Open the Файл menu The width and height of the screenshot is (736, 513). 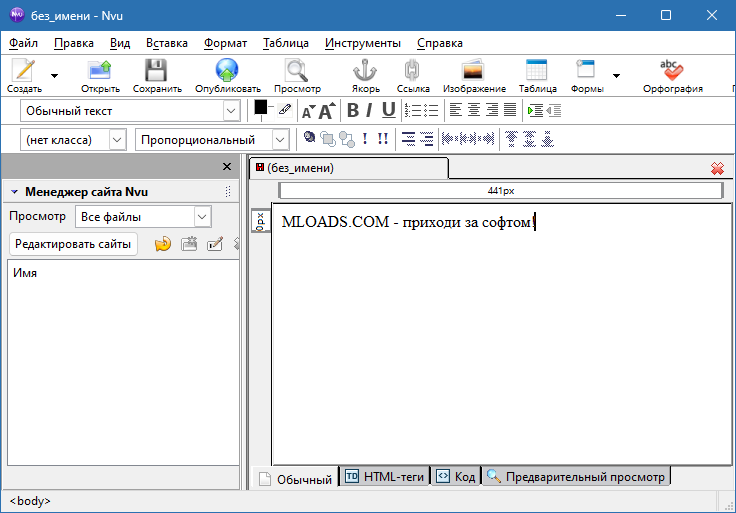pos(23,43)
